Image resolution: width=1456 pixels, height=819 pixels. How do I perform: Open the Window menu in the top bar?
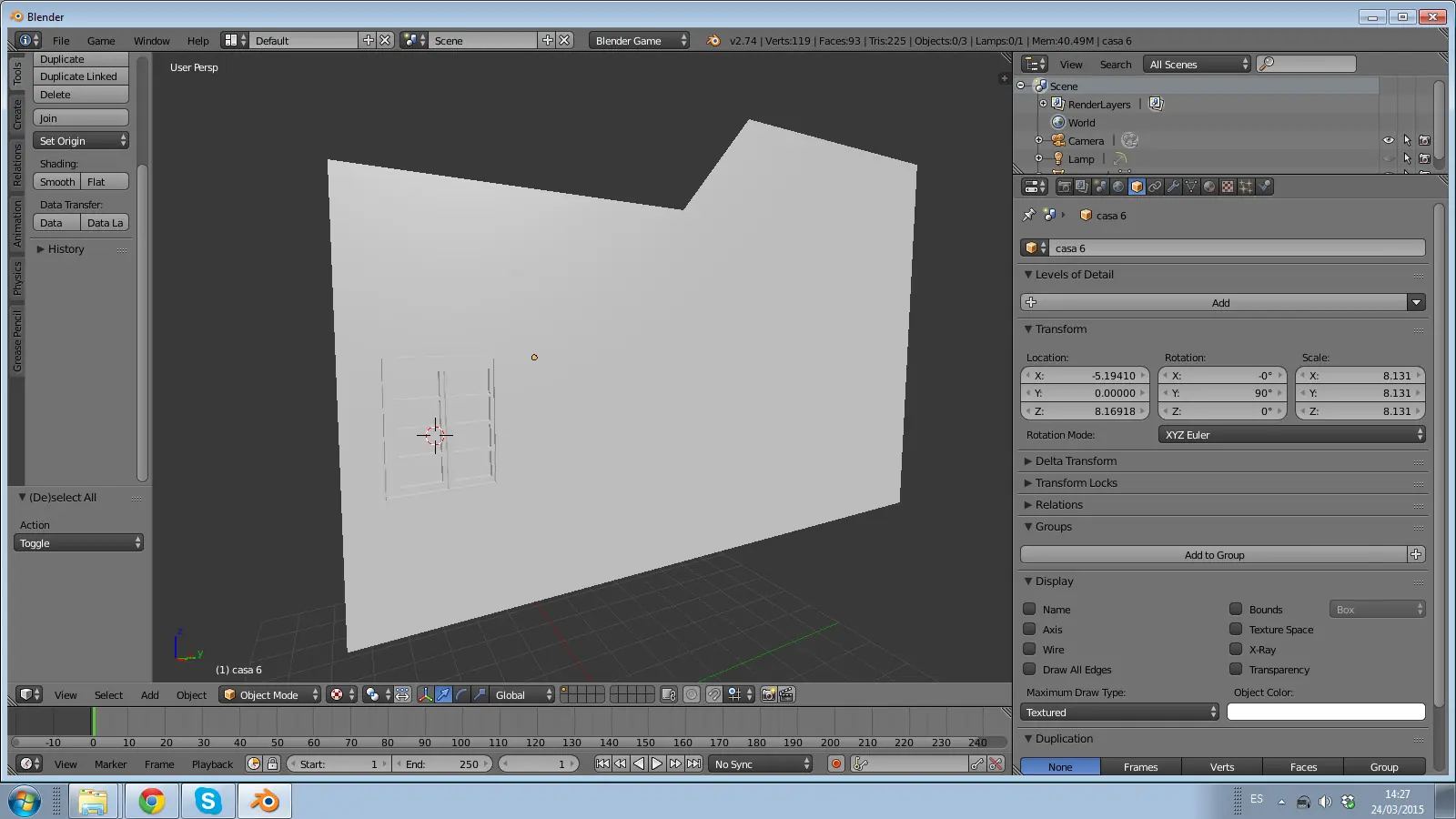coord(151,41)
